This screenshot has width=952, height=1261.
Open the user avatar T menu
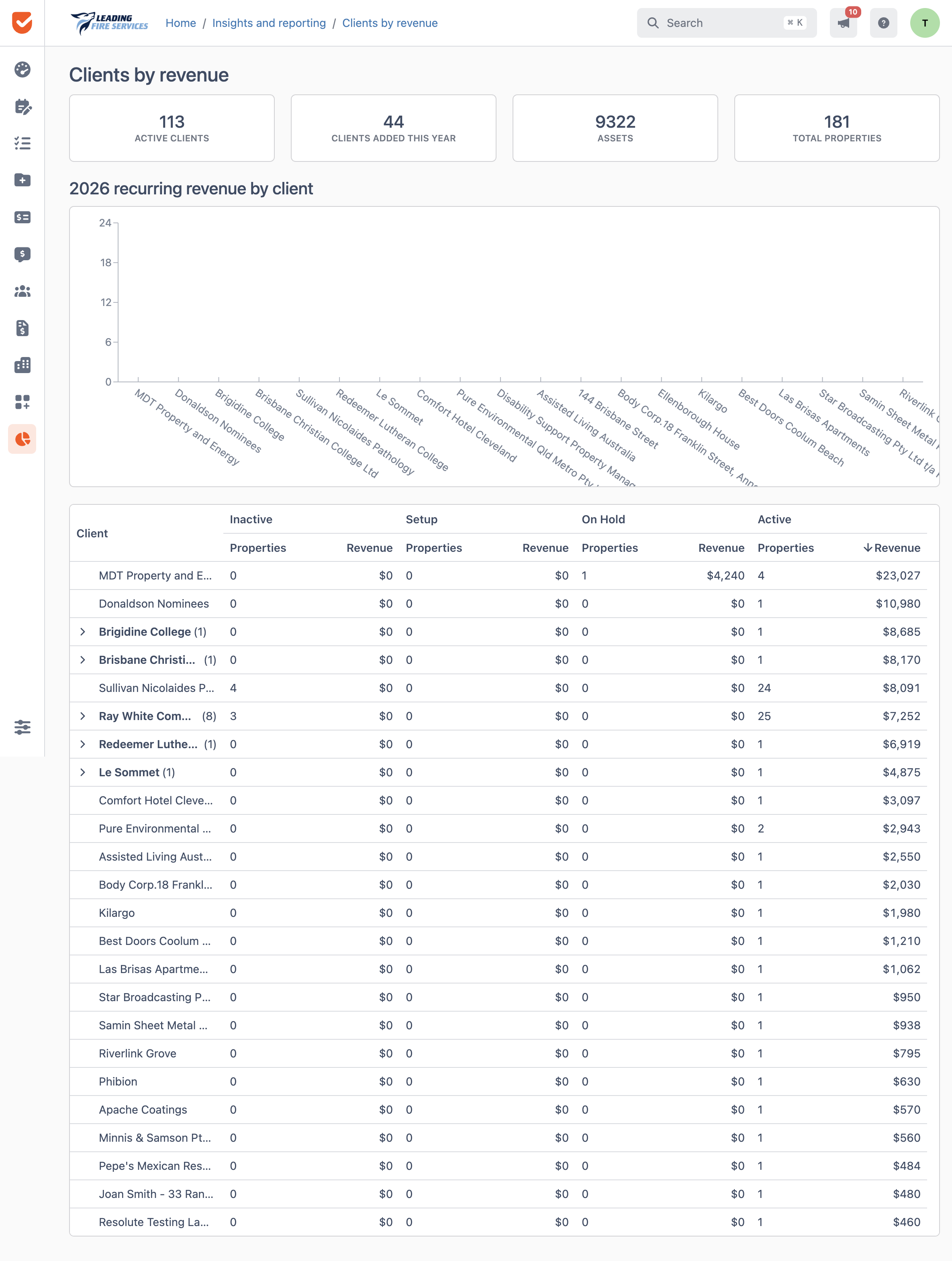click(x=925, y=23)
